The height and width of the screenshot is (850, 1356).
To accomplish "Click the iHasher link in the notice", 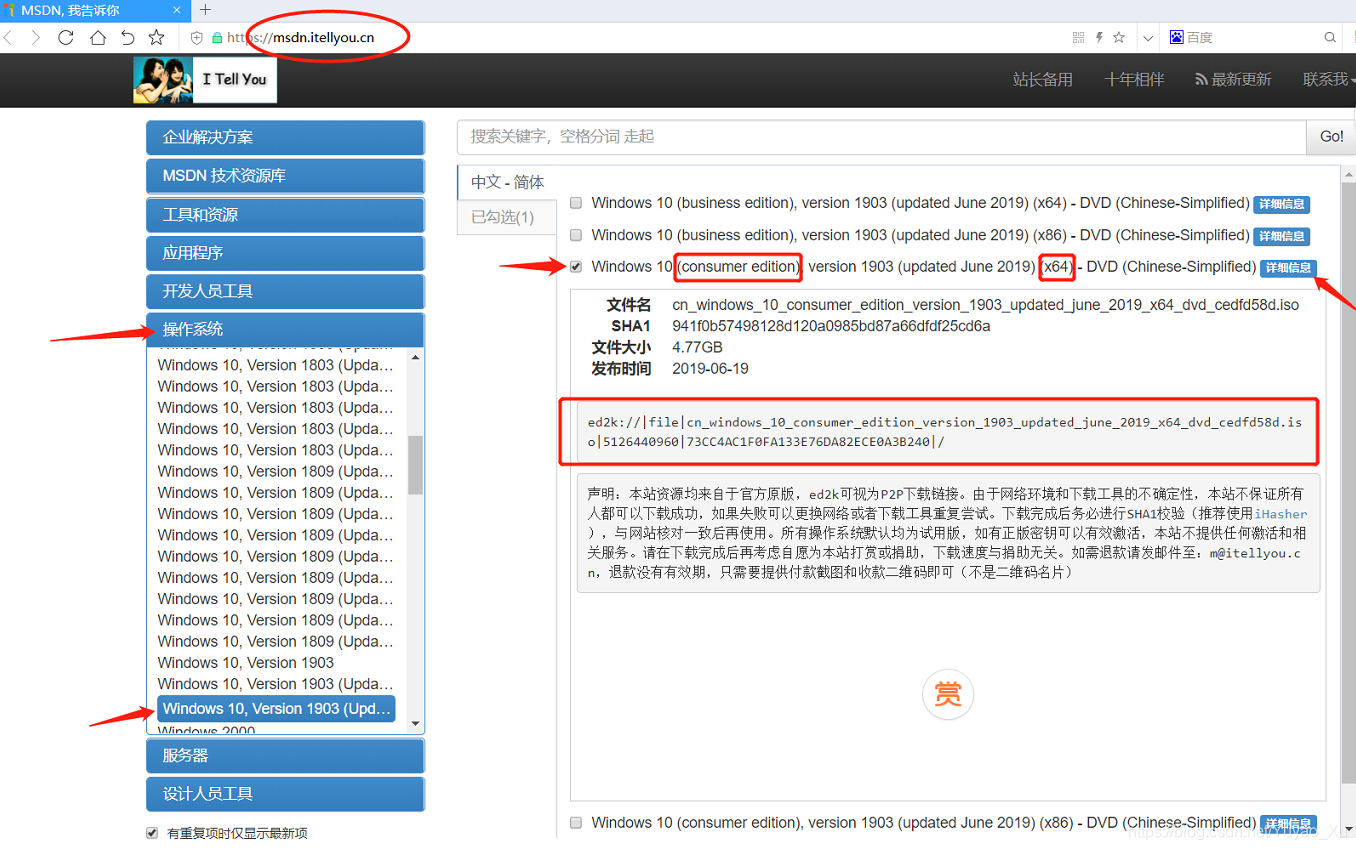I will coord(1281,514).
